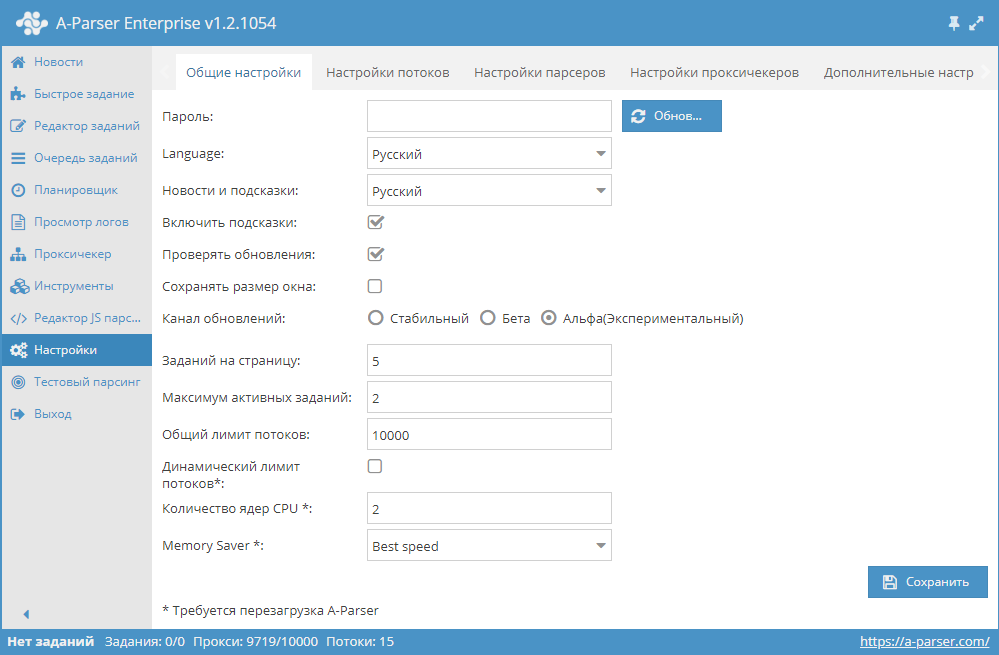Switch to Общие настройки tab

point(243,73)
